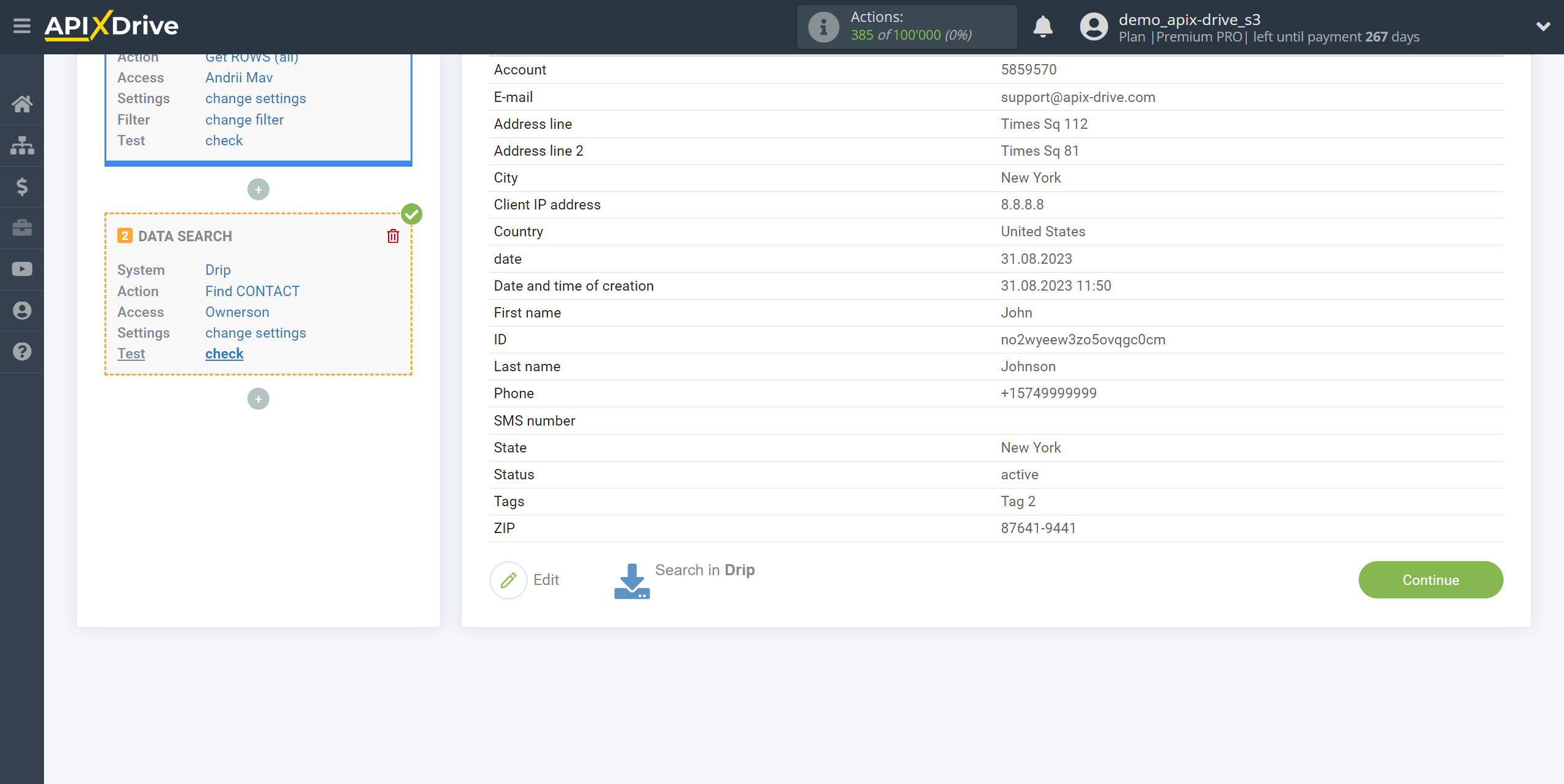Open the home dashboard icon

click(x=22, y=104)
